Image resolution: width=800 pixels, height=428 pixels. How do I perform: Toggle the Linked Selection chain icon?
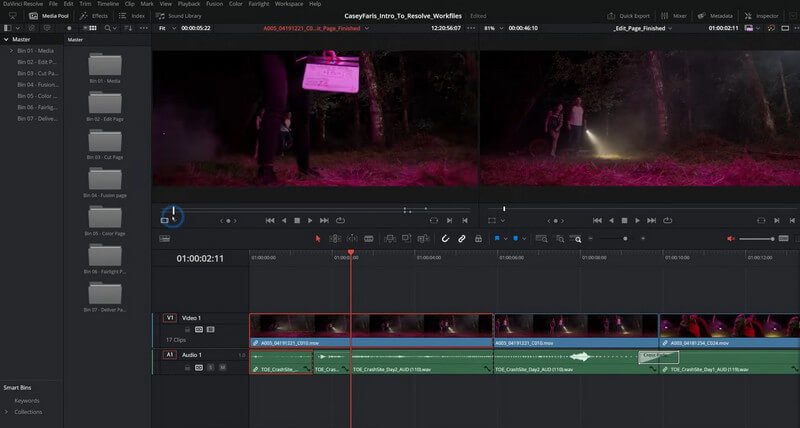click(x=461, y=239)
